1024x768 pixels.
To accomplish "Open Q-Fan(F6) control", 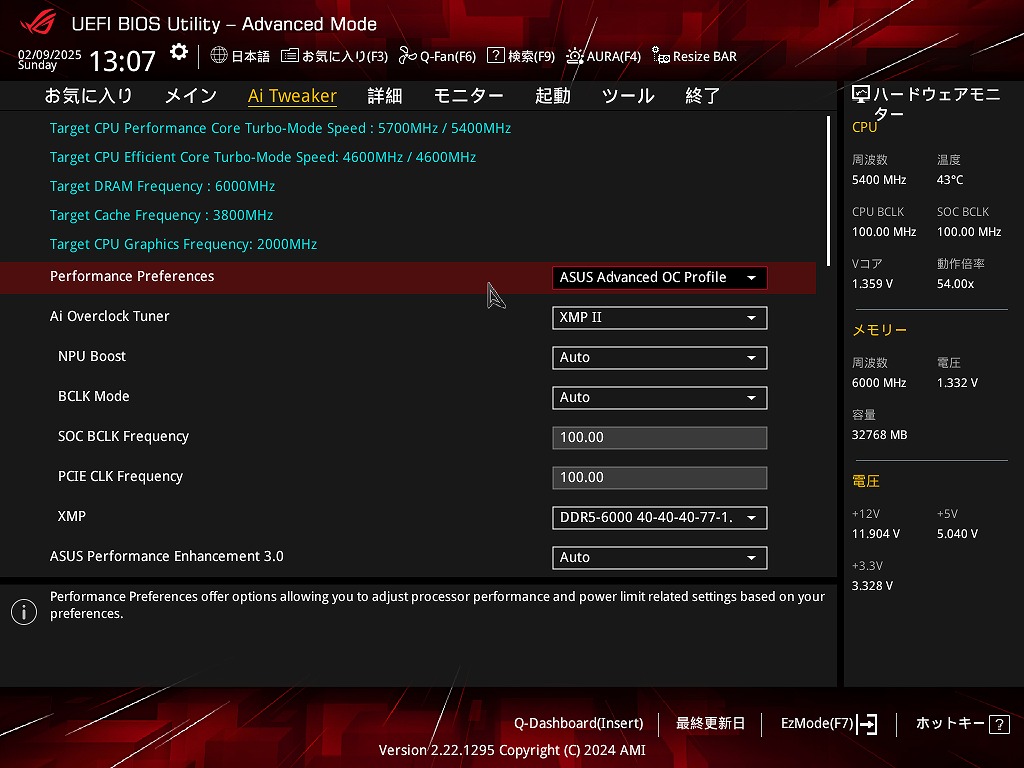I will pos(437,56).
